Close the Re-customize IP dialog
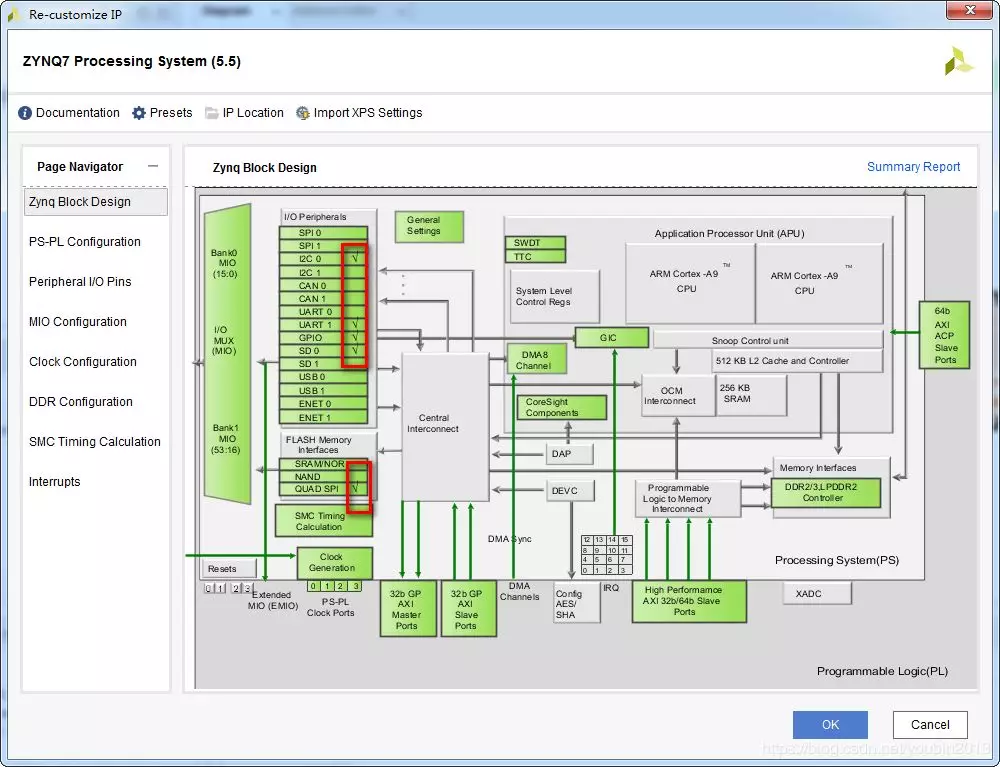The image size is (1000, 767). click(x=969, y=10)
